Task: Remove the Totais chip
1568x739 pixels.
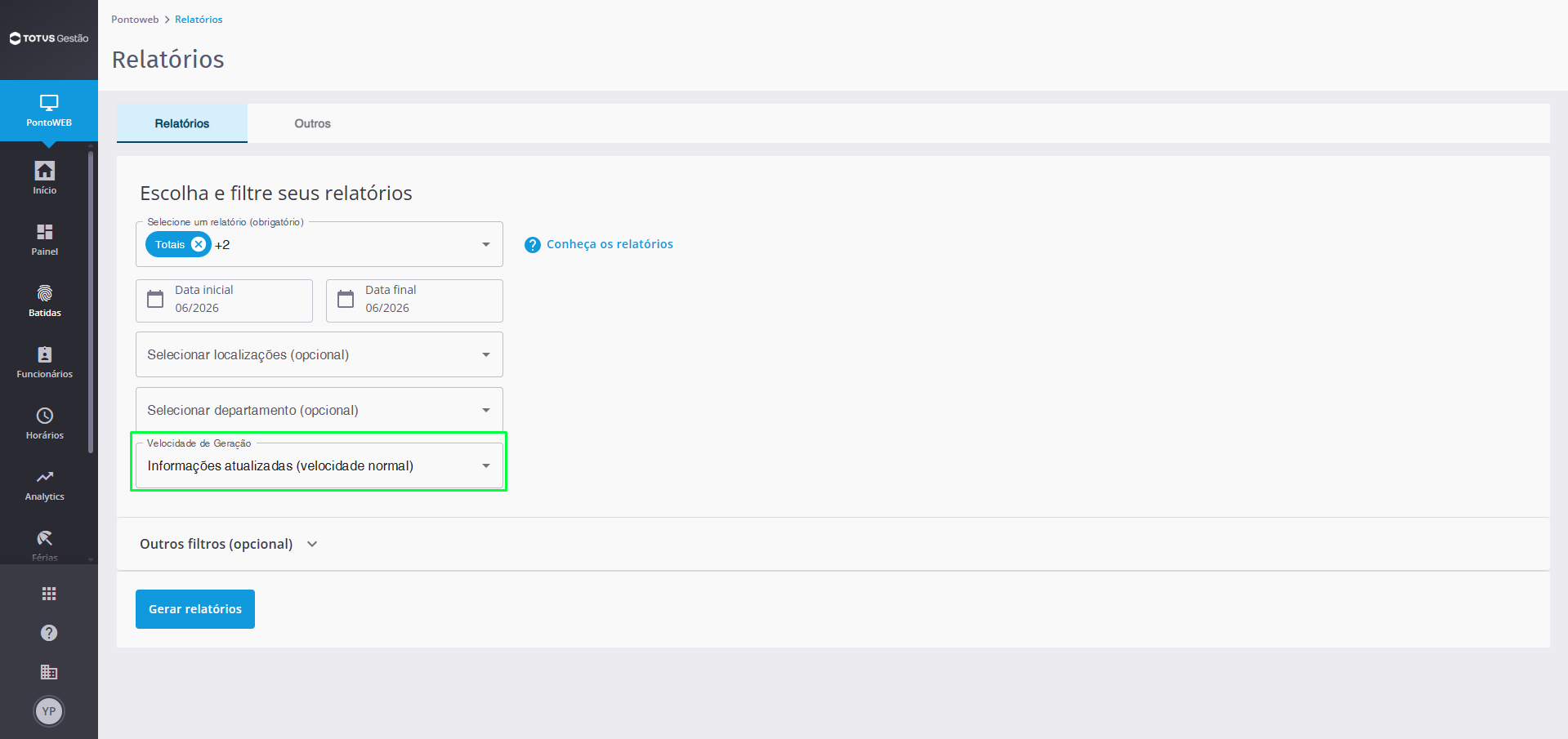Action: (199, 244)
